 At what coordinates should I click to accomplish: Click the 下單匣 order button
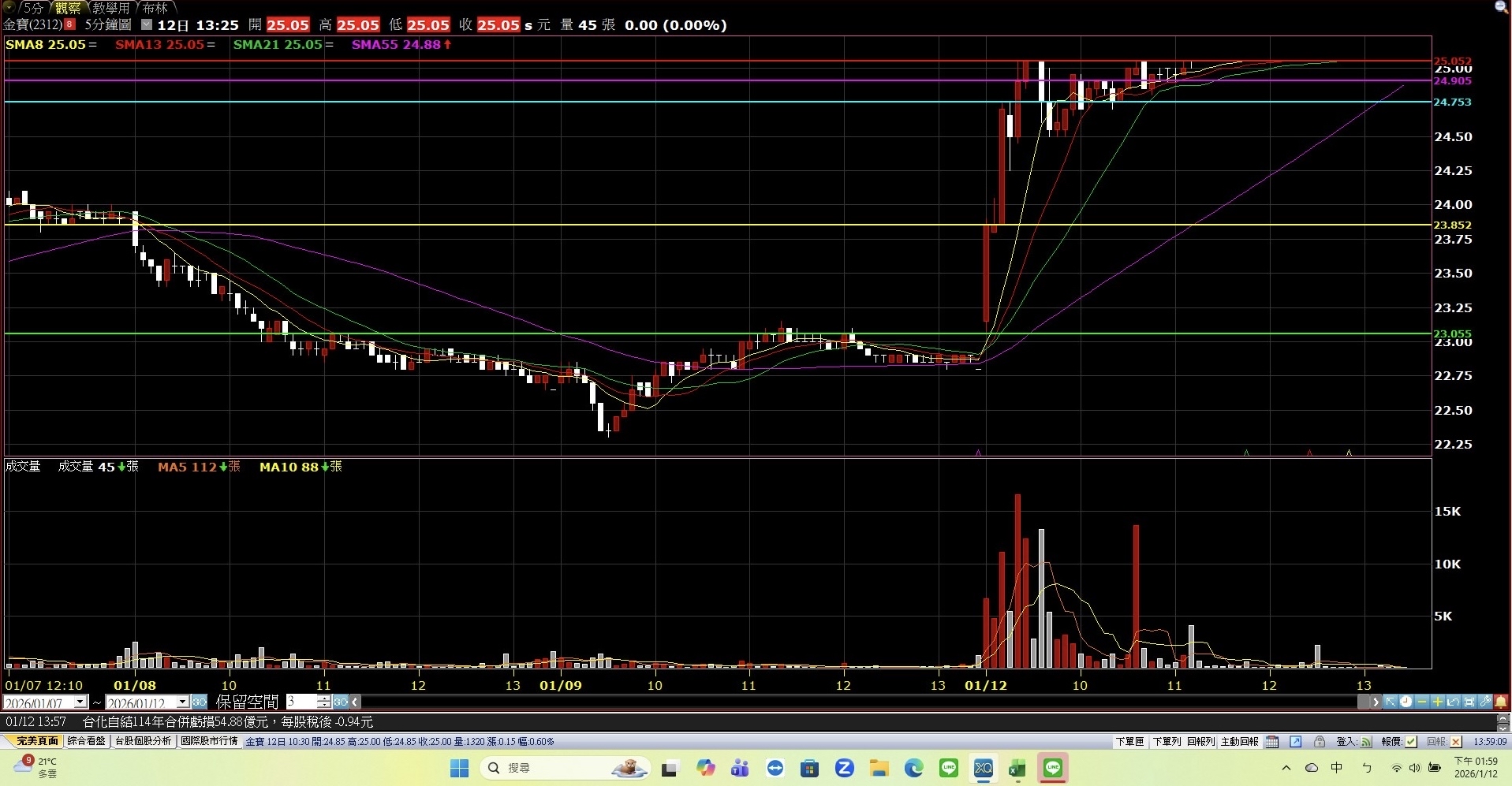click(x=1129, y=742)
